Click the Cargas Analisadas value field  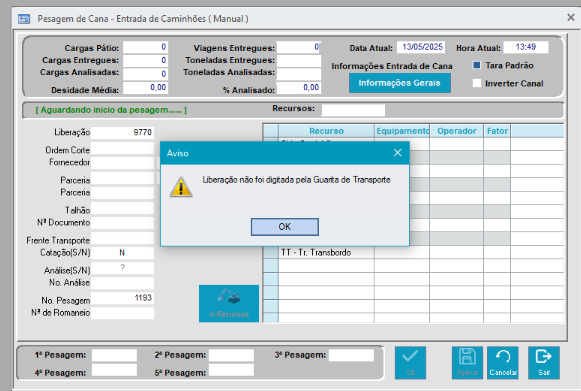(x=145, y=74)
